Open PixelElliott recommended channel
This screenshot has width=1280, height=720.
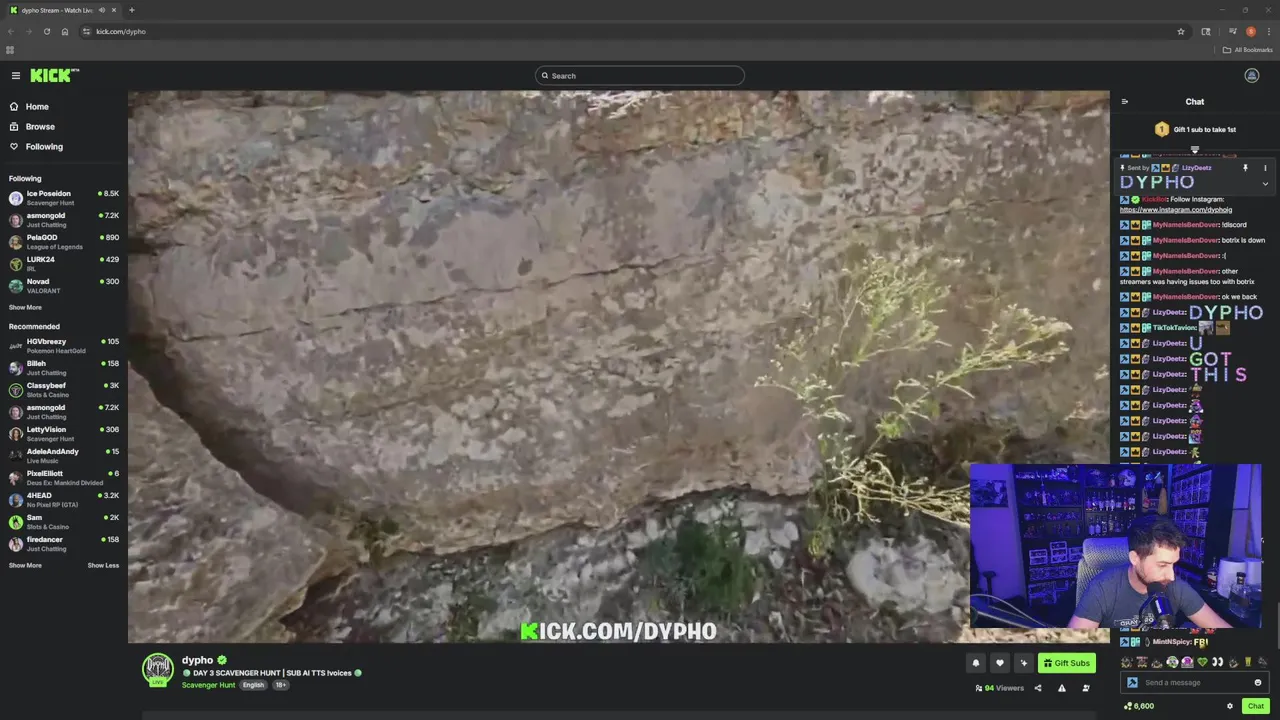tap(63, 478)
